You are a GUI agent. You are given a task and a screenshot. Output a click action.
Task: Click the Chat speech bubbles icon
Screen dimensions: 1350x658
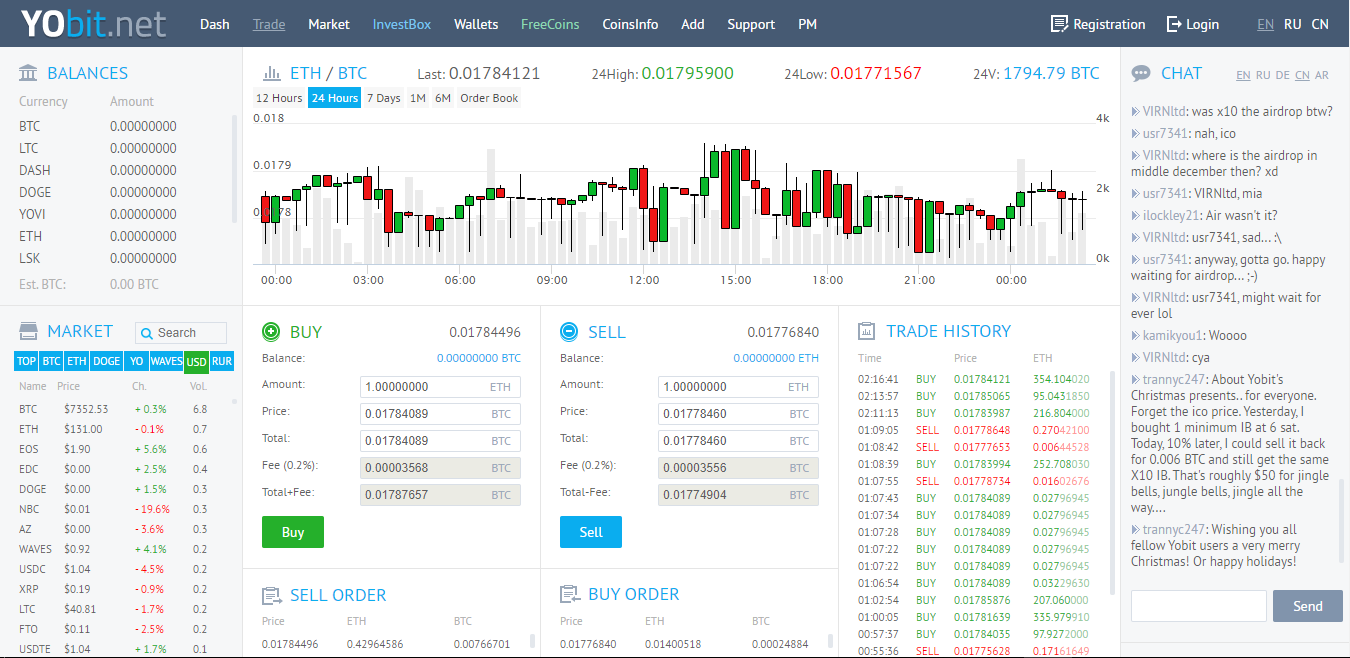1140,73
